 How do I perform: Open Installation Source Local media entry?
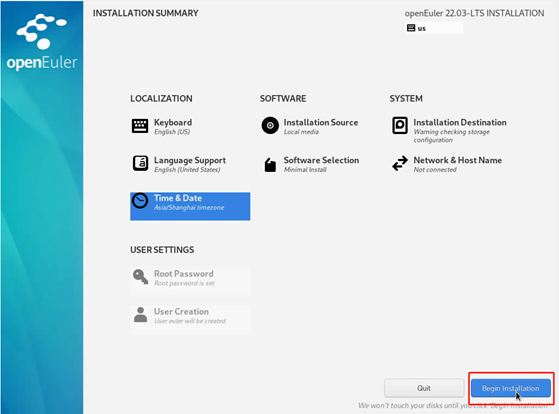(x=320, y=127)
